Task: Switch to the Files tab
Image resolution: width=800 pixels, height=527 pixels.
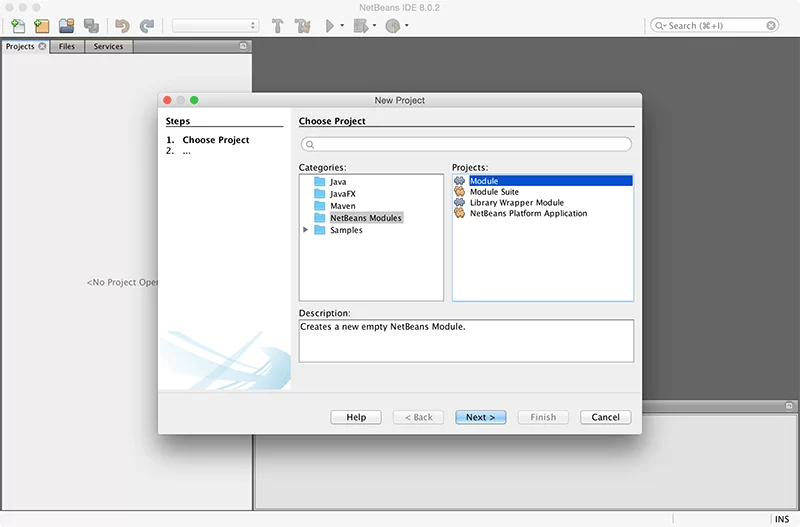Action: click(67, 46)
